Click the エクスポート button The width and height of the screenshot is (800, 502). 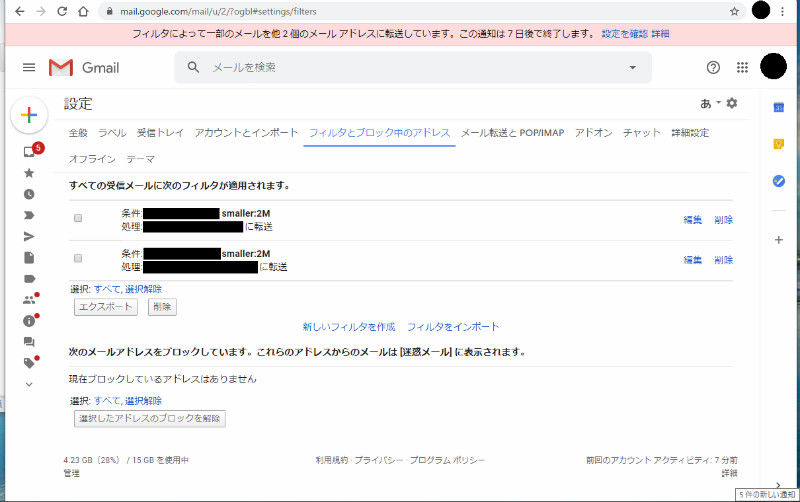pyautogui.click(x=106, y=307)
